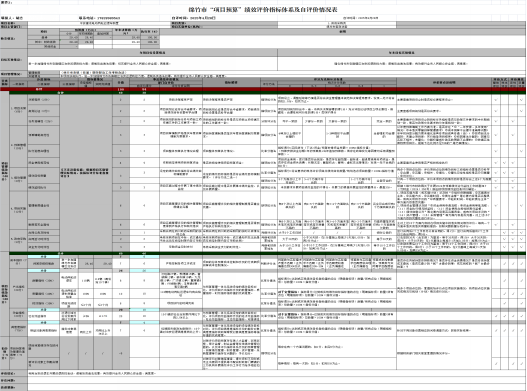The width and height of the screenshot is (527, 391).
Task: Select the sheet title cell beginning with 绵竹市
Action: (263, 9)
